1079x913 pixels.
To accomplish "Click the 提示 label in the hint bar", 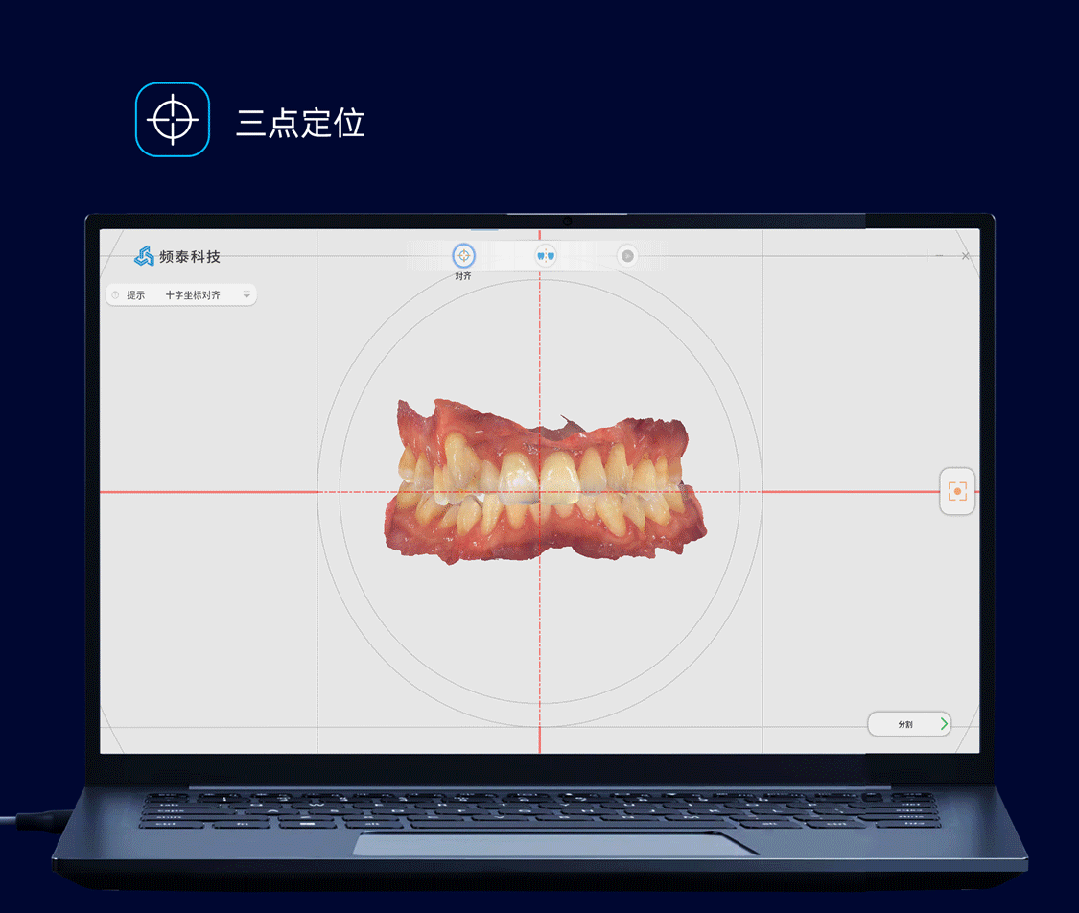I will tap(137, 294).
